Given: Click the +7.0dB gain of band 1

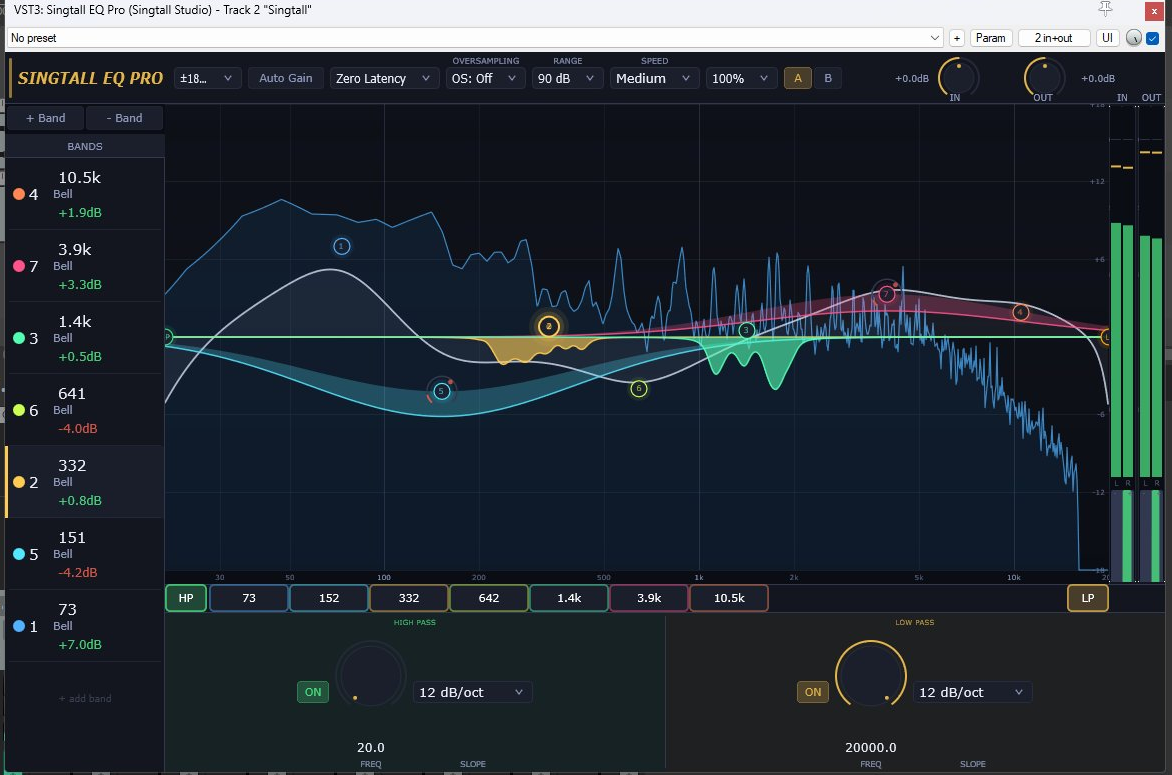Looking at the screenshot, I should coord(80,644).
